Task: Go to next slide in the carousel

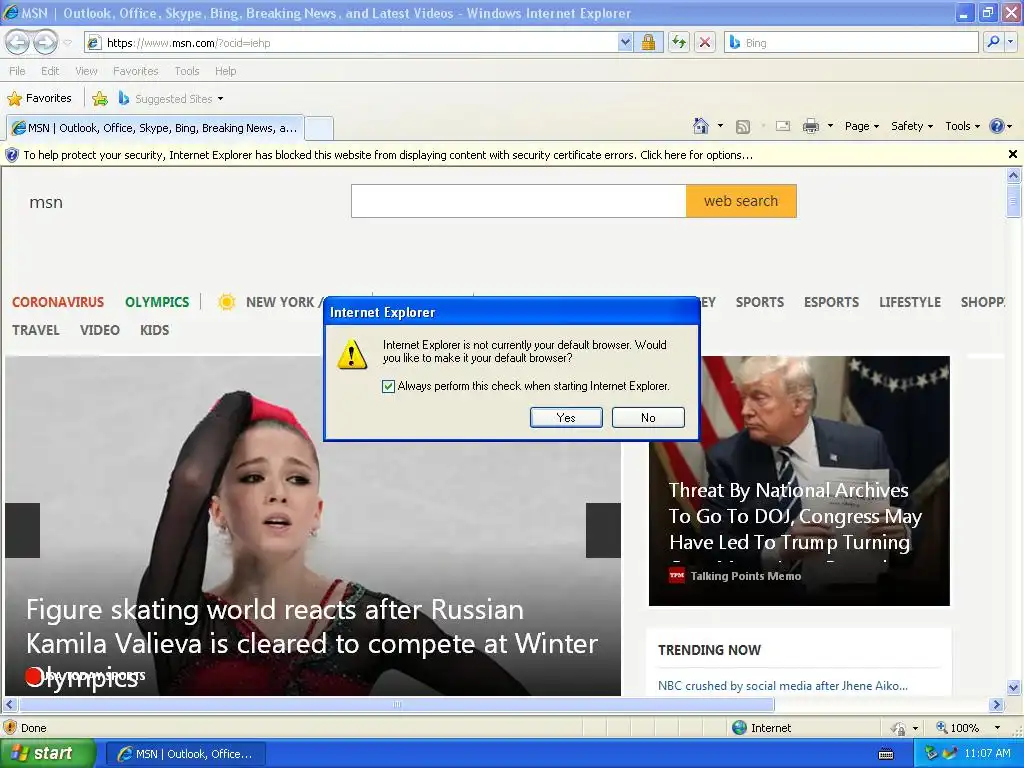Action: [x=603, y=530]
